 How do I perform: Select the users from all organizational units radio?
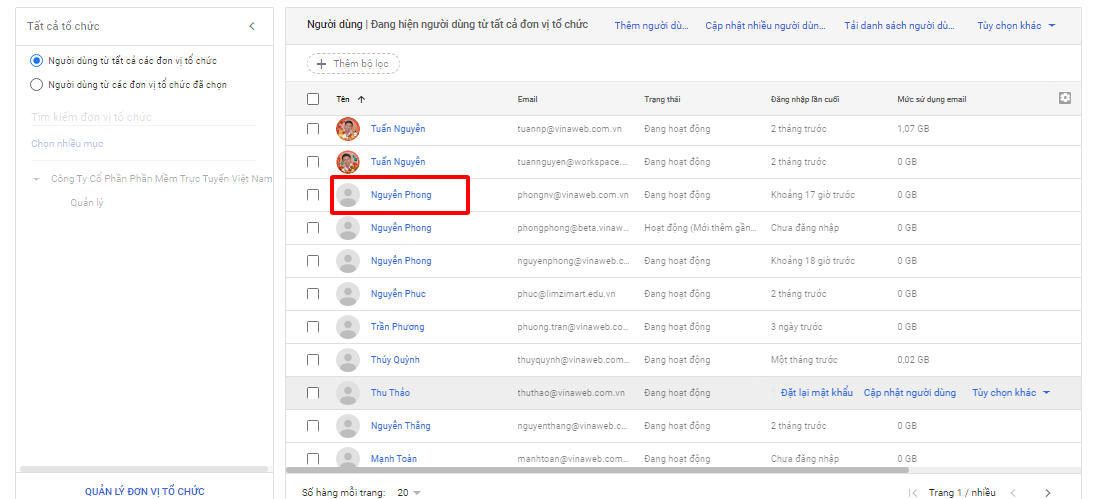pyautogui.click(x=37, y=61)
